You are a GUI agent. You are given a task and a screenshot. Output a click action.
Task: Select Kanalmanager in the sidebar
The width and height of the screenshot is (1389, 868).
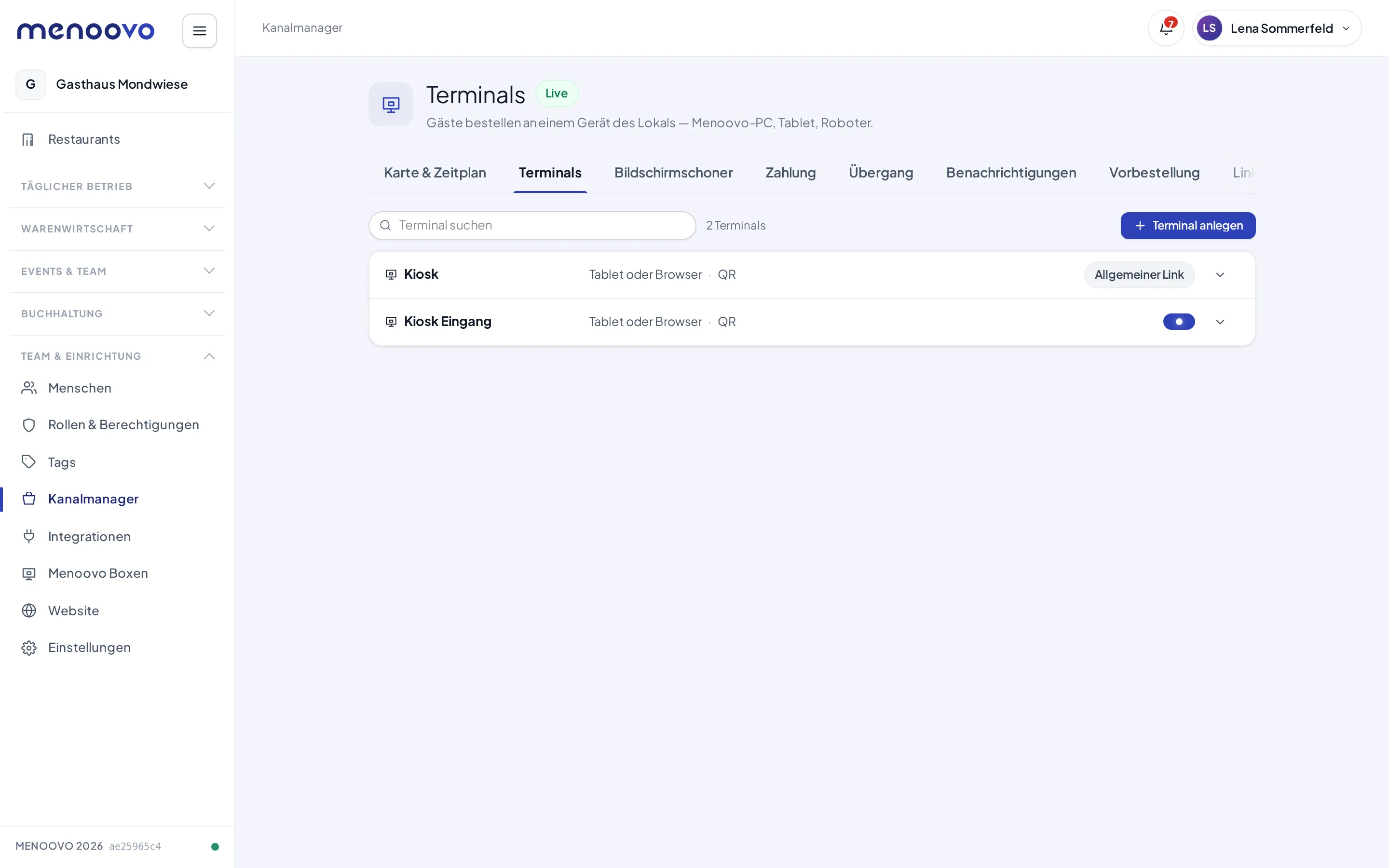117,499
